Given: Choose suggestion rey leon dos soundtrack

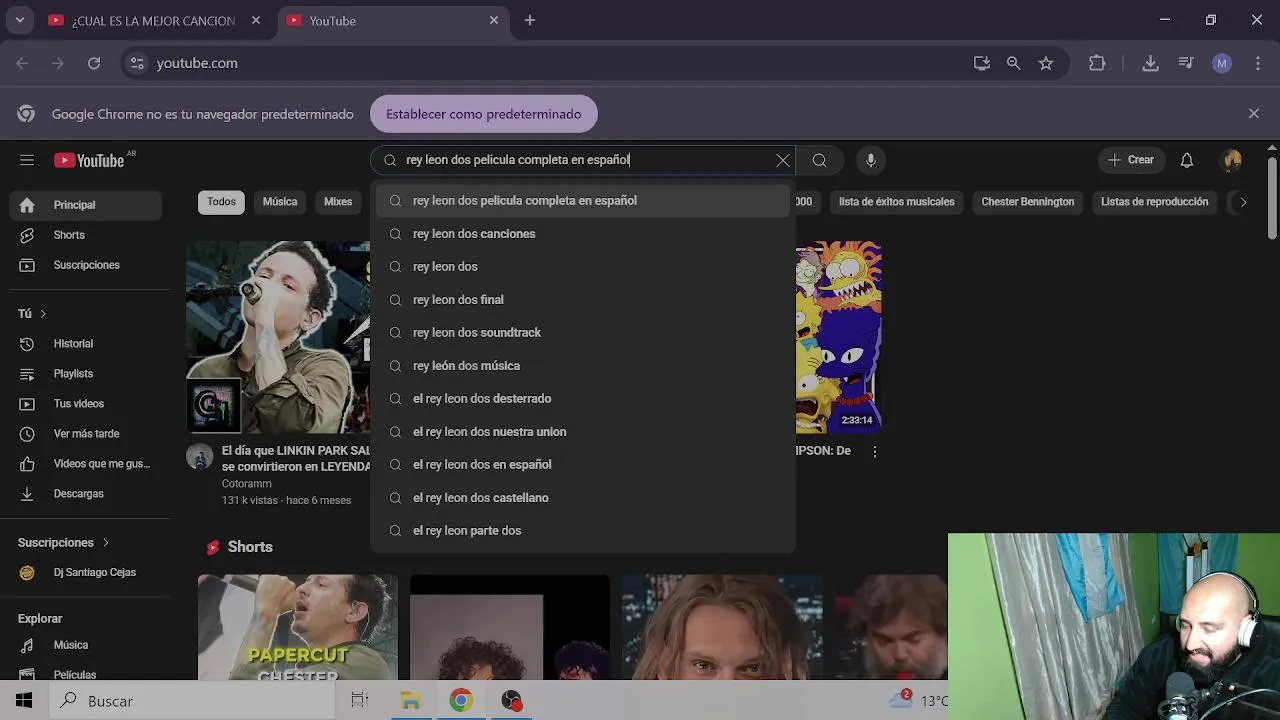Looking at the screenshot, I should [x=583, y=333].
